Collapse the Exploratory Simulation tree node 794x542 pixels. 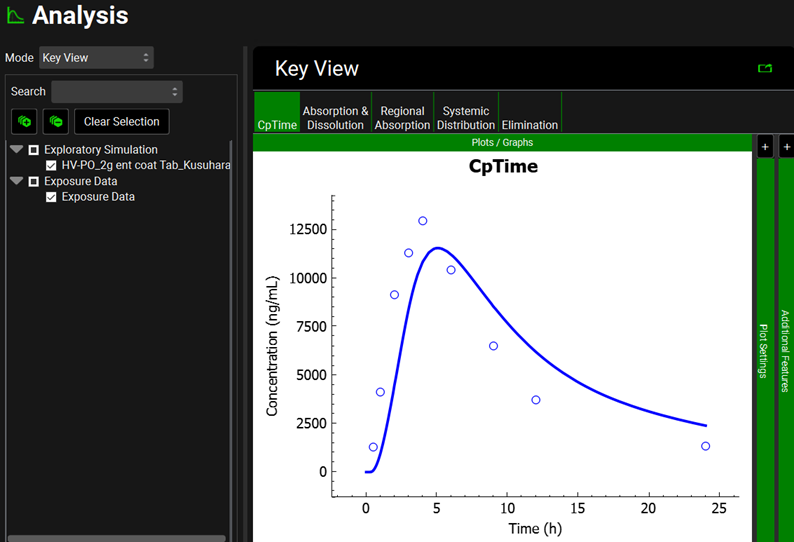[16, 150]
